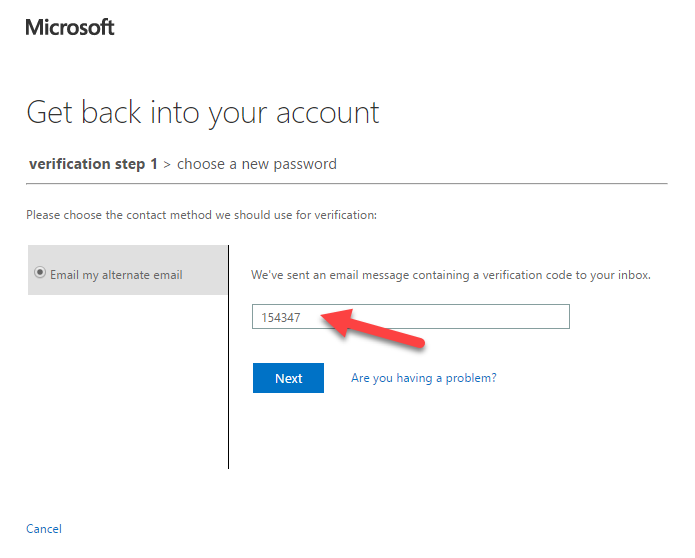Click the Email my alternate email label text
The height and width of the screenshot is (558, 695).
(x=116, y=275)
